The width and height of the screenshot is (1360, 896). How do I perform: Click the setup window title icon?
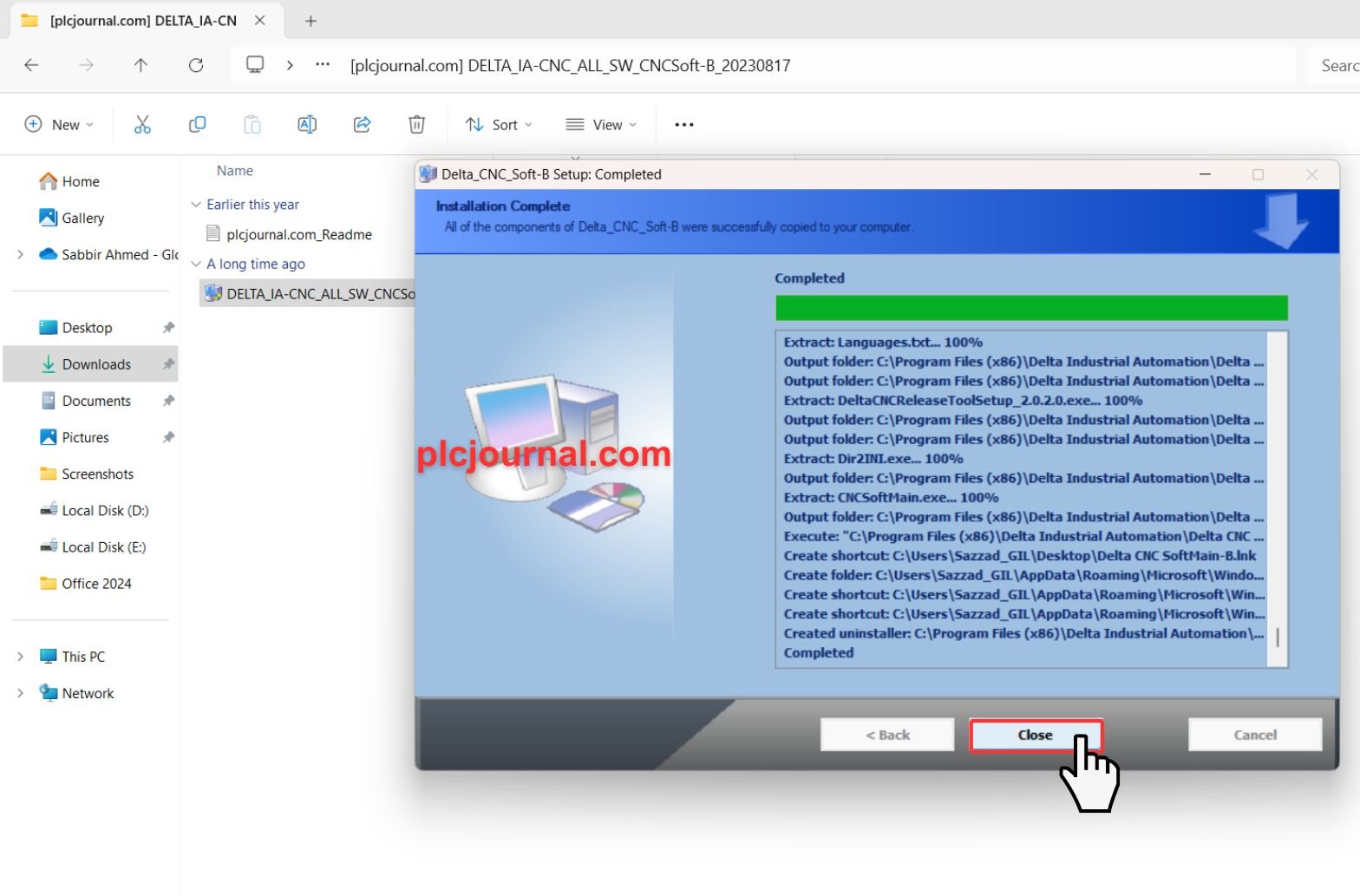(428, 173)
